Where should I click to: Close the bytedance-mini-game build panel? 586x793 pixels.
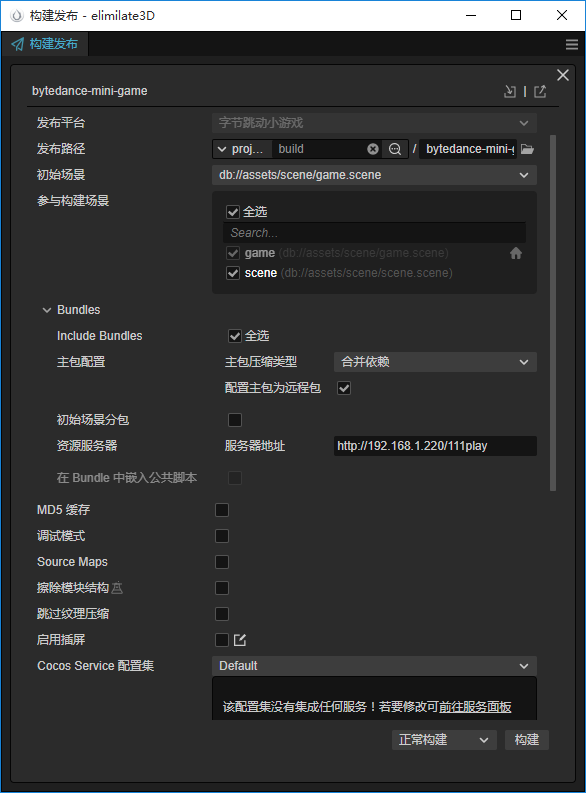coord(563,75)
